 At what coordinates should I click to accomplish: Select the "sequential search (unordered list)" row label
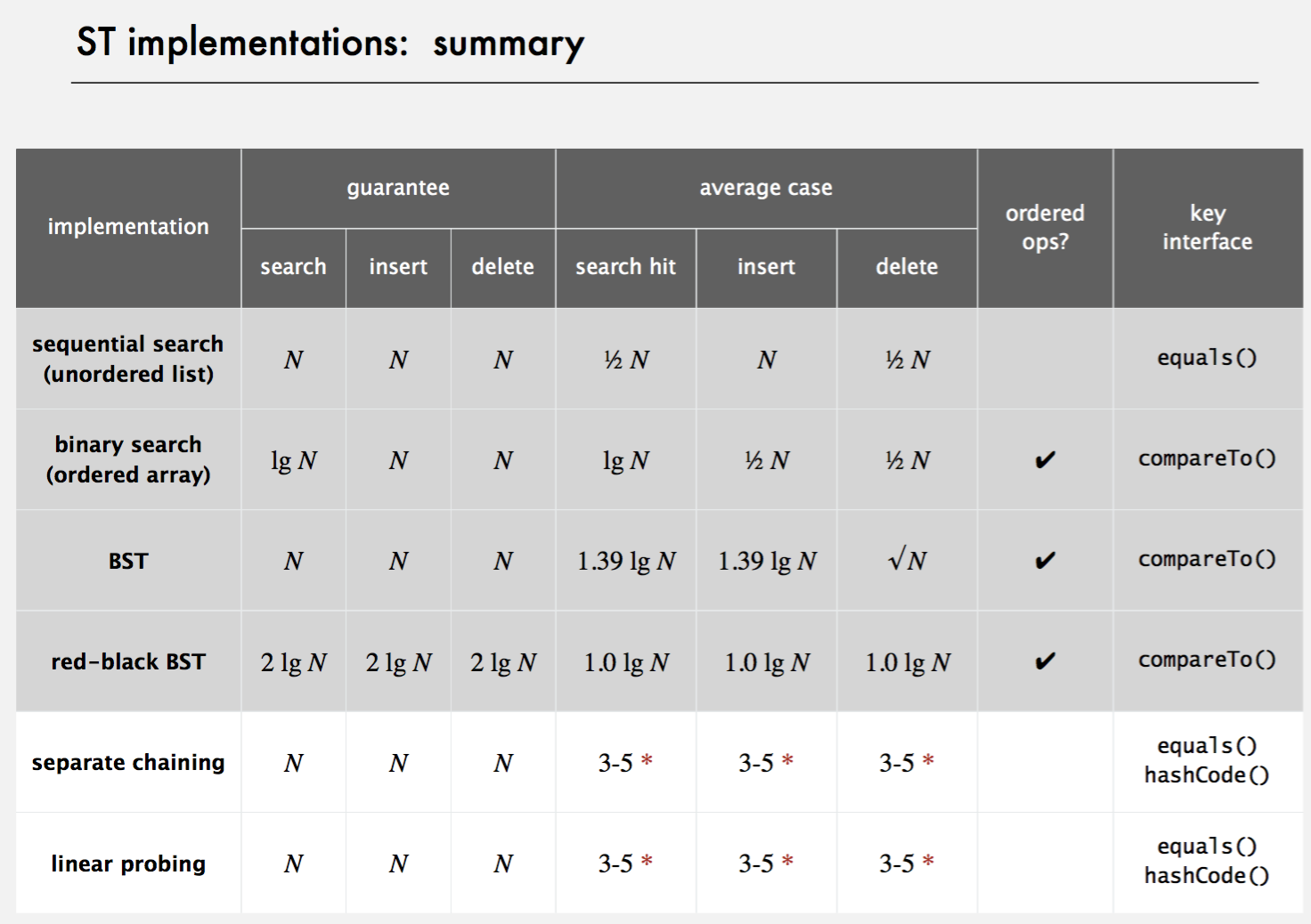128,359
